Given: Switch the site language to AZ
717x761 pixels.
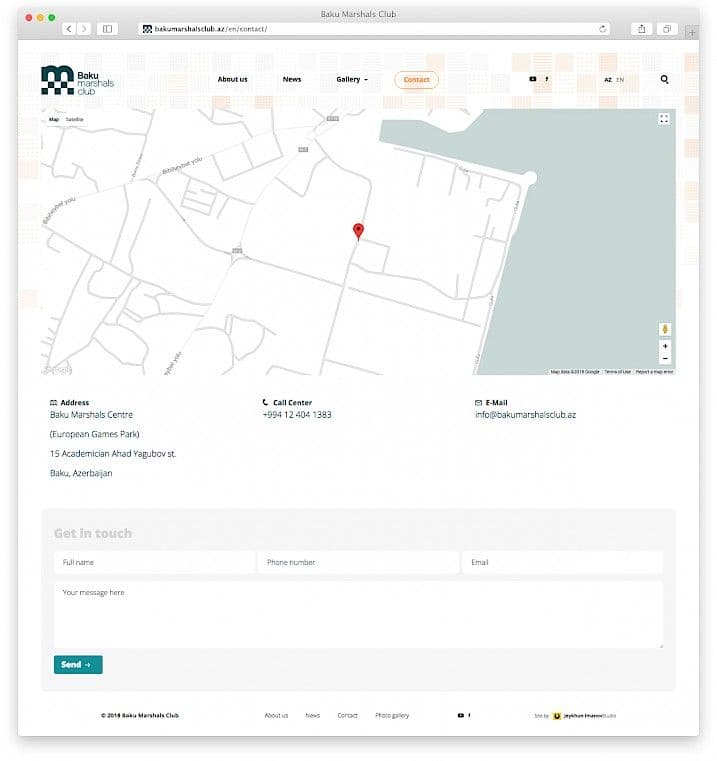Looking at the screenshot, I should [x=607, y=79].
